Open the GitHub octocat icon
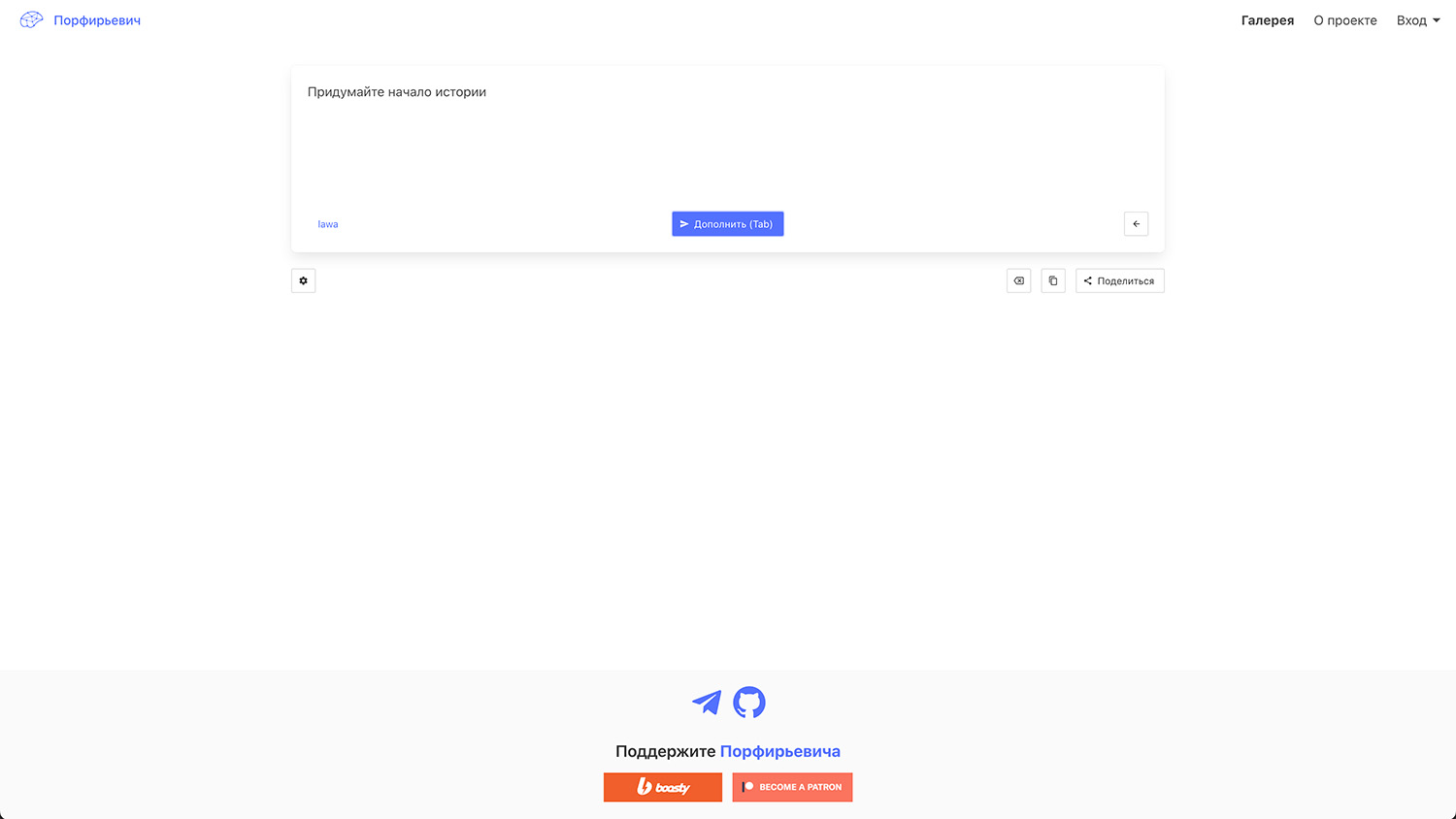 tap(748, 702)
